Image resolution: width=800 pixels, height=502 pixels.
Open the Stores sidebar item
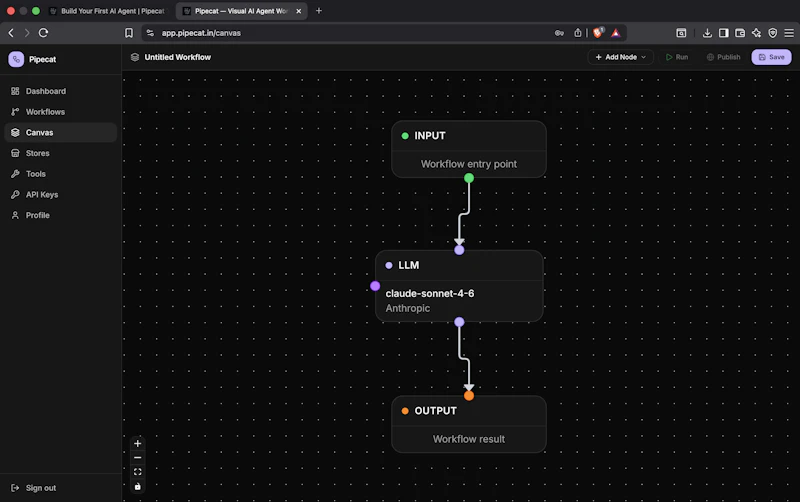[60, 153]
